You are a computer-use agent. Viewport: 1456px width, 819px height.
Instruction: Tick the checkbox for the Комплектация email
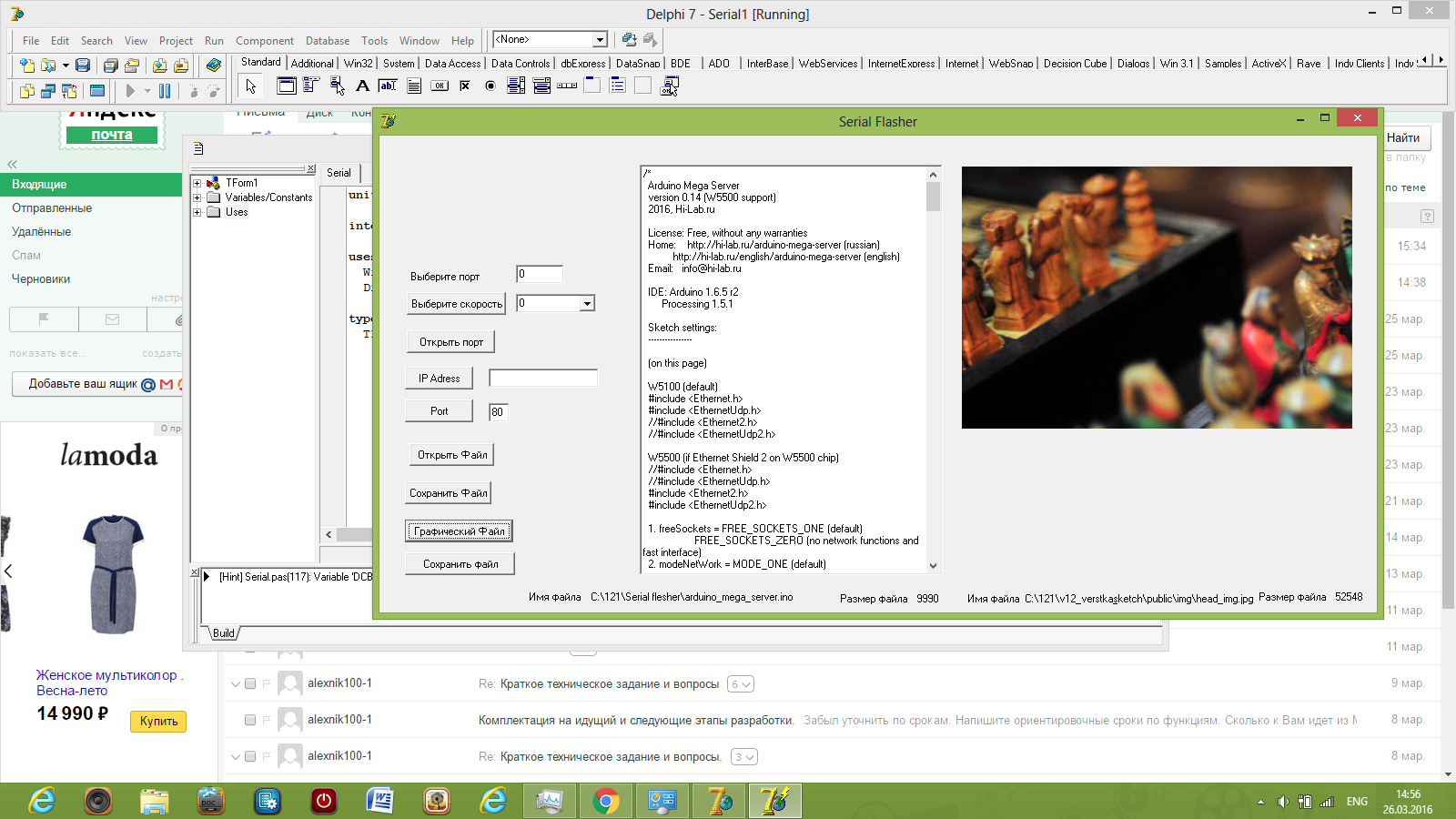click(250, 720)
